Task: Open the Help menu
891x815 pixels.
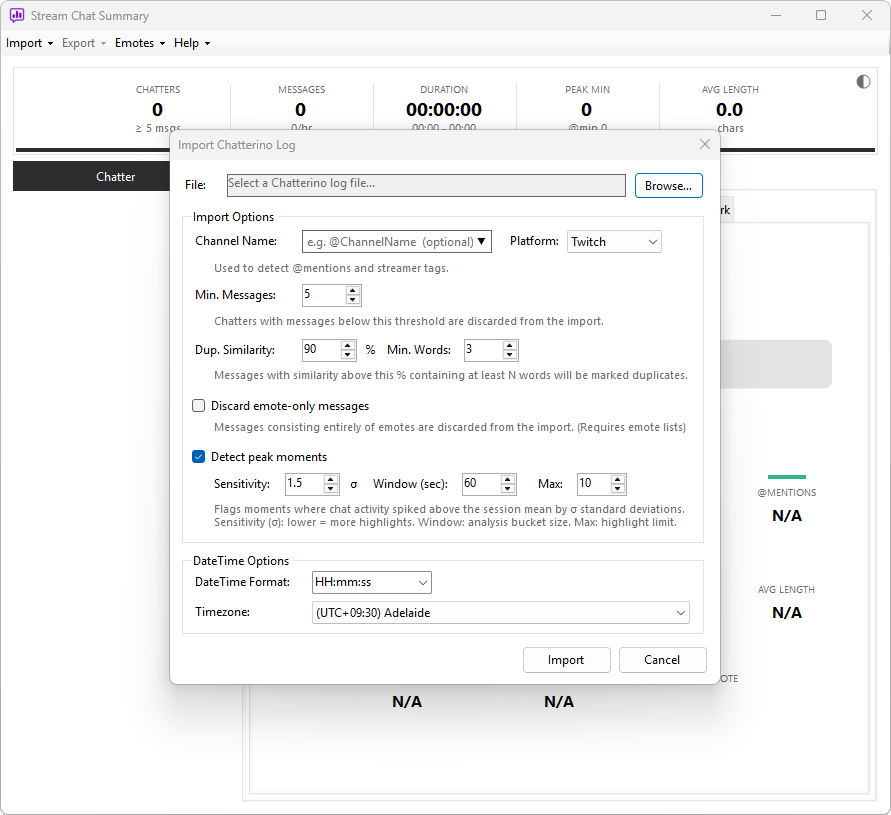Action: click(192, 43)
